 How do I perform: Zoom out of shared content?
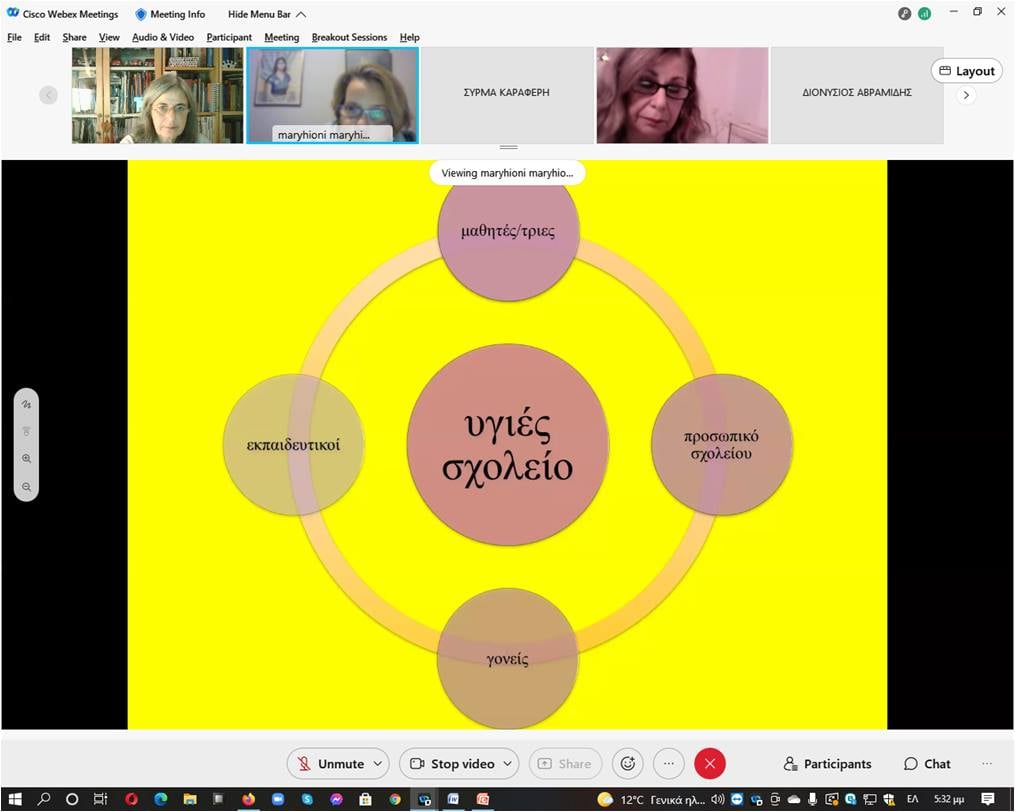pos(27,487)
